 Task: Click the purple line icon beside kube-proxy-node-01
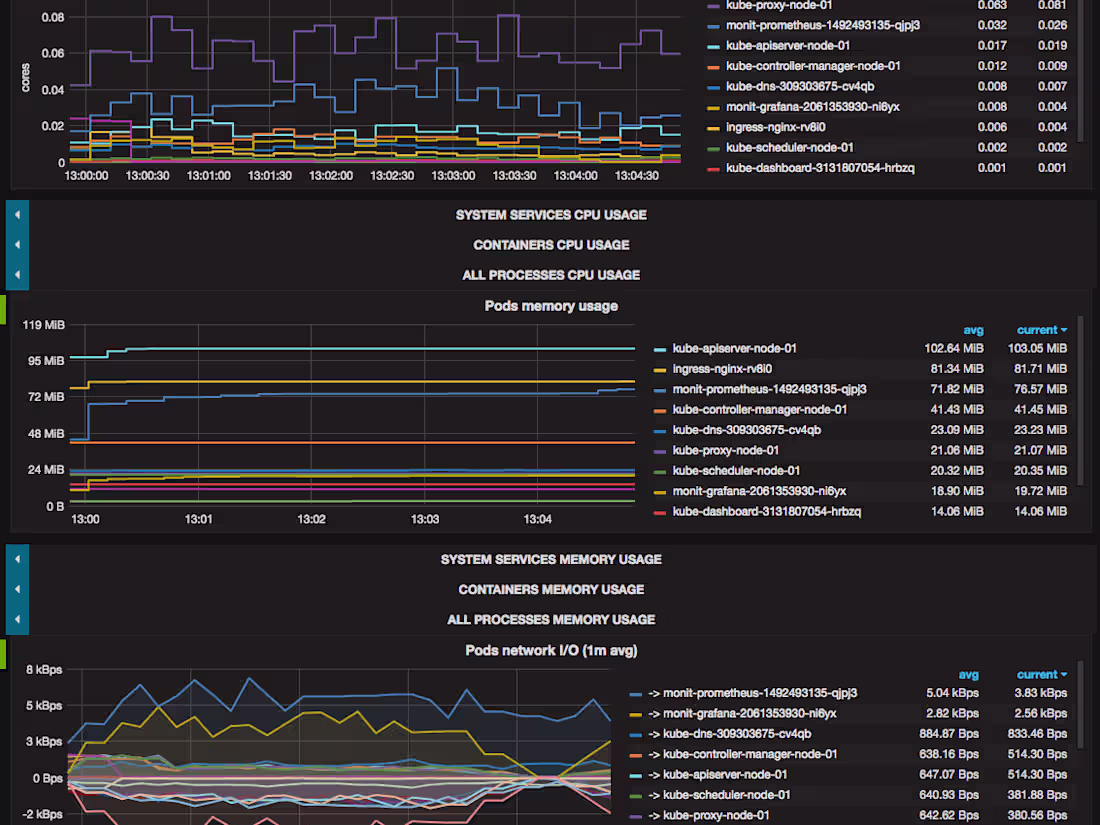(660, 450)
